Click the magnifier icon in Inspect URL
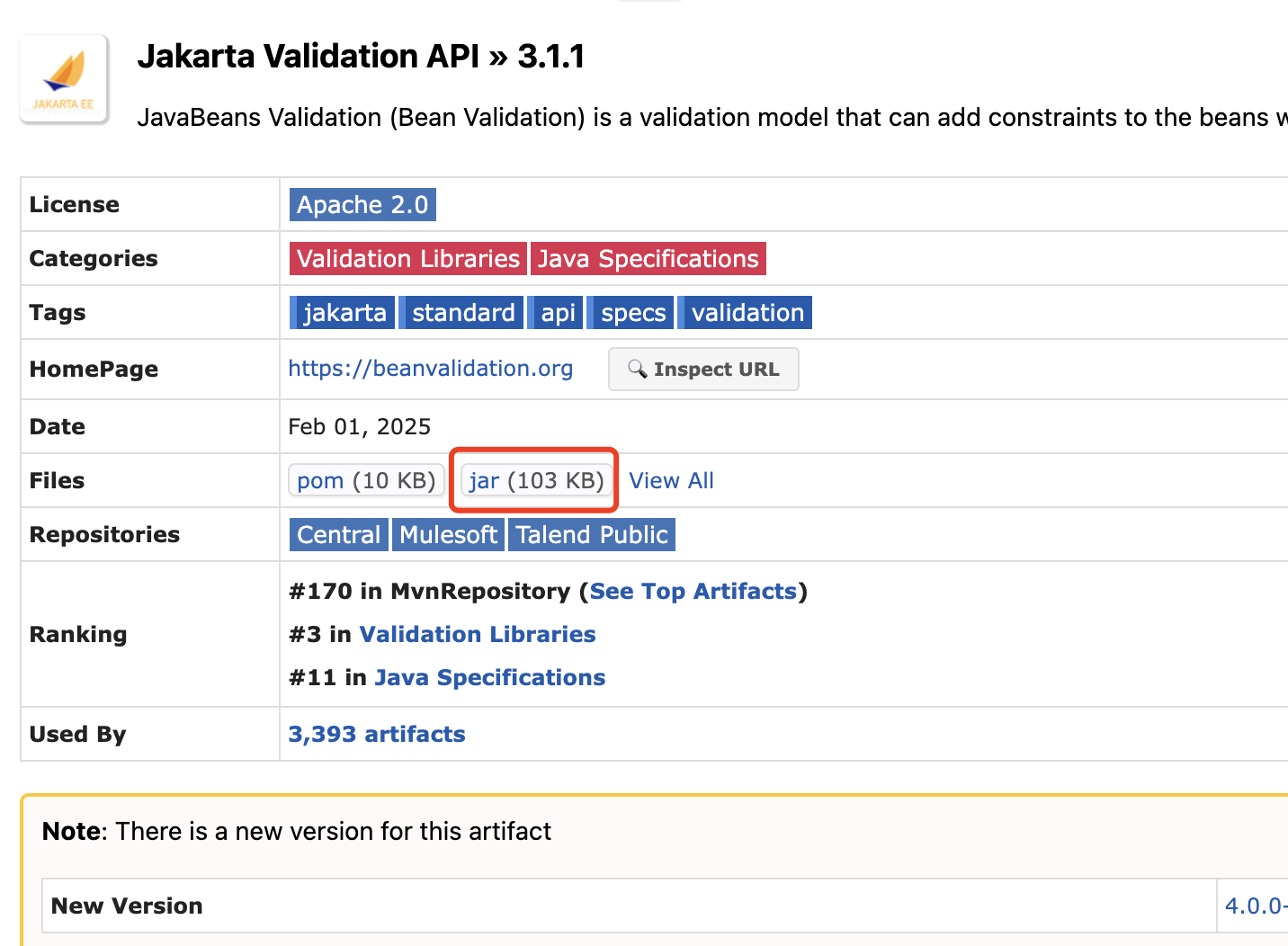1288x946 pixels. [637, 369]
